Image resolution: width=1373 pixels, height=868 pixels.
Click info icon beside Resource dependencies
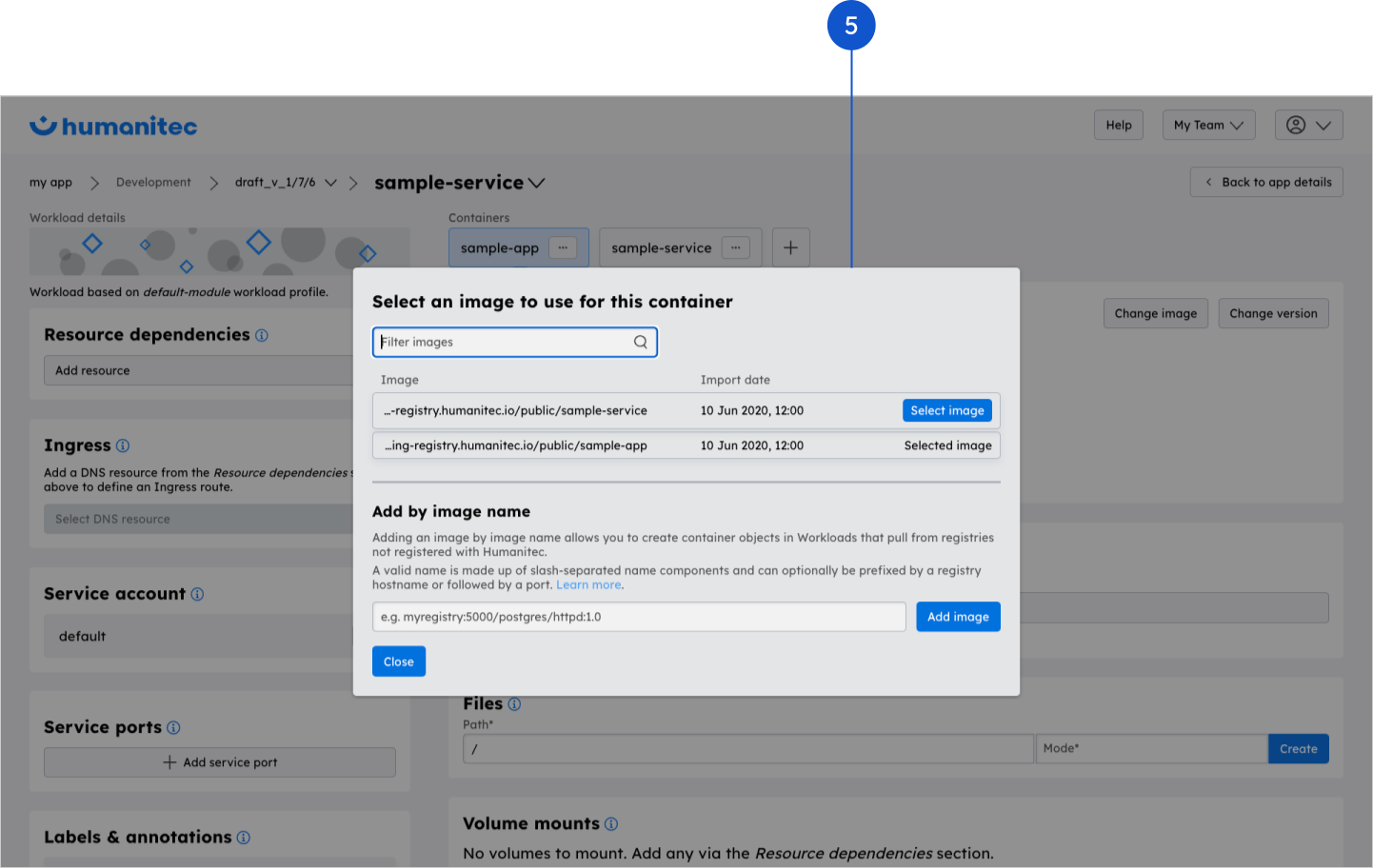pos(262,335)
